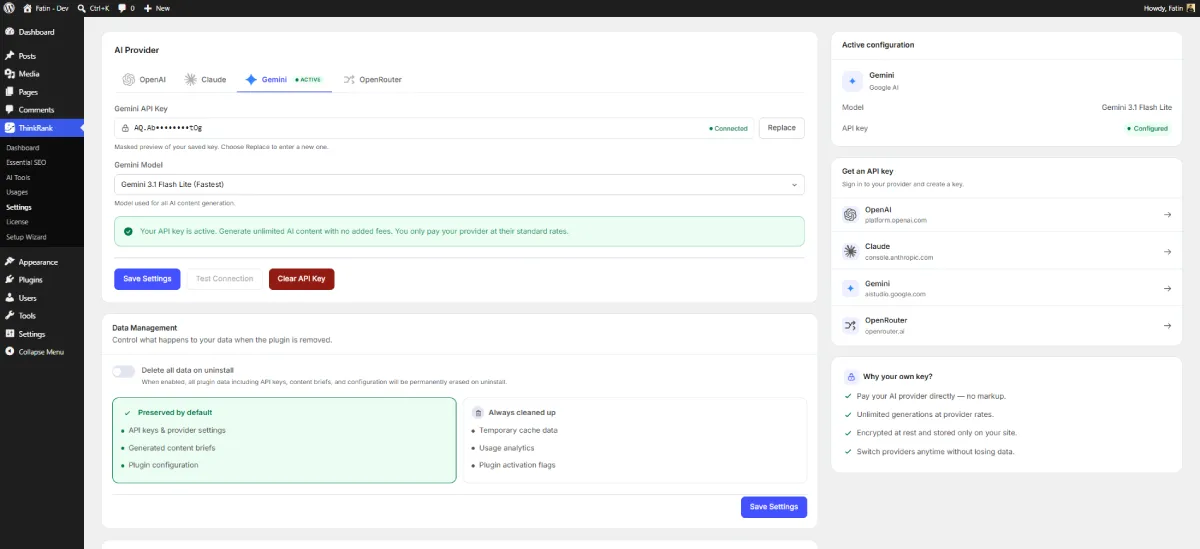The width and height of the screenshot is (1200, 549).
Task: Switch to the OpenRouter provider tab
Action: 372,79
